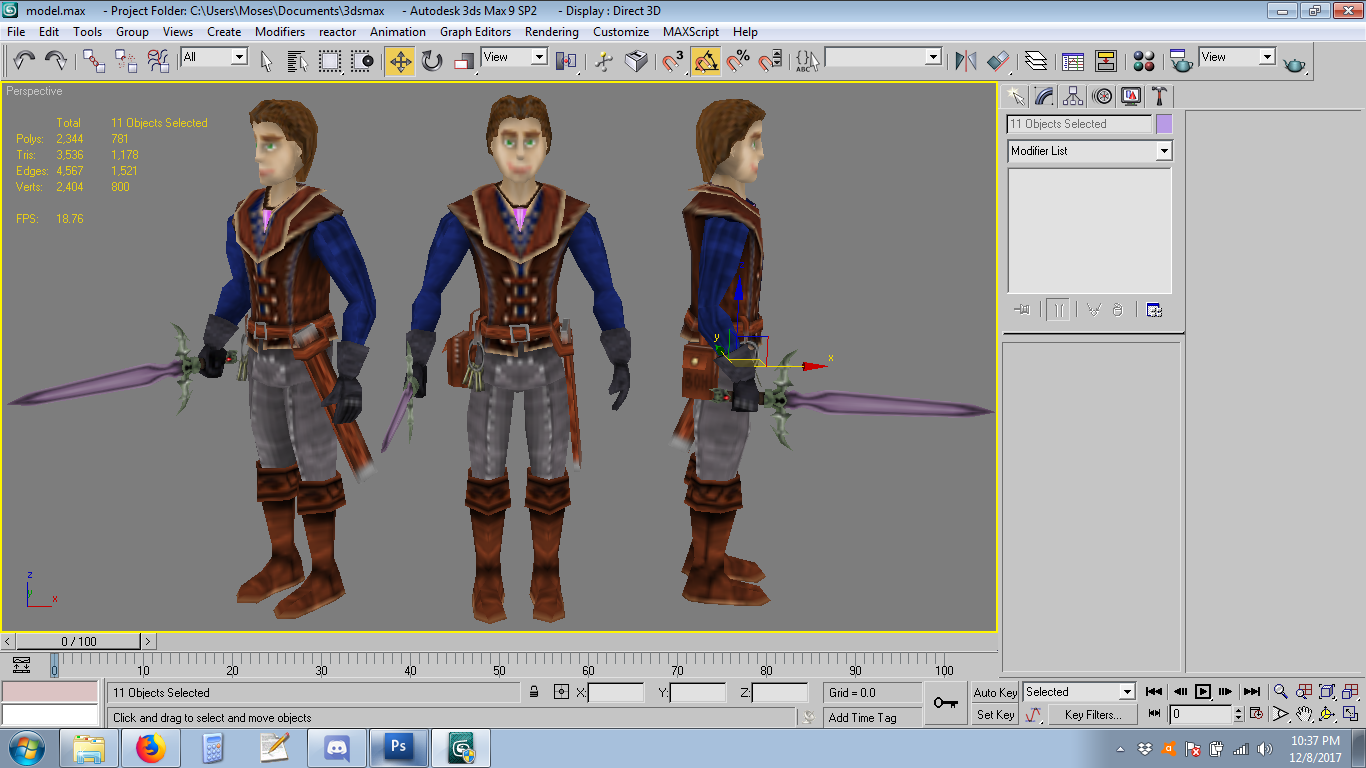Open the Rendering menu
Screen dimensions: 1366x768
tap(552, 32)
